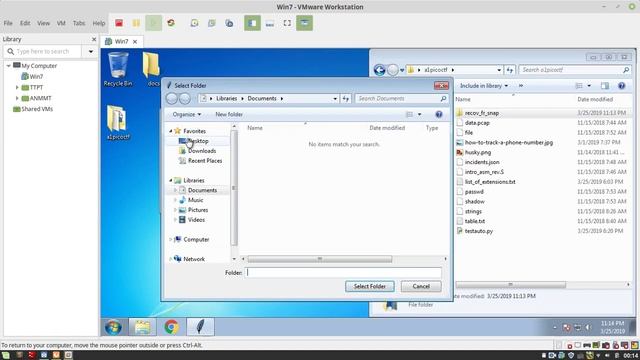Open the library search options dropdown
Screen dimensions: 640x360
(91, 51)
